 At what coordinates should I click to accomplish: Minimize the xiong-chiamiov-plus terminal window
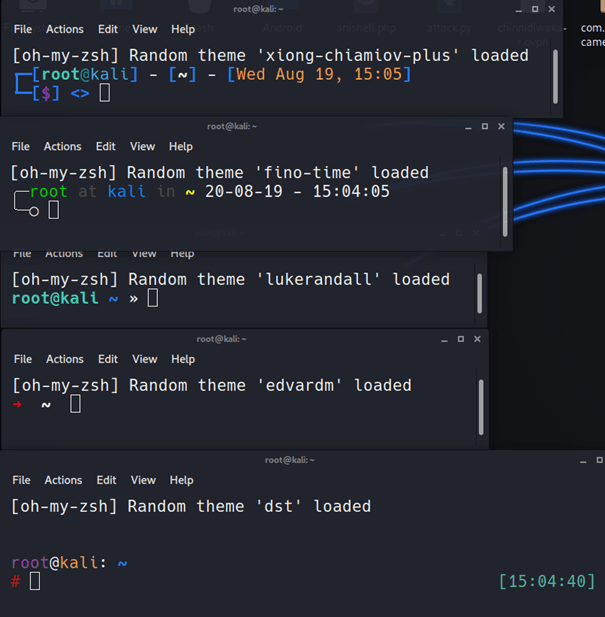coord(519,9)
